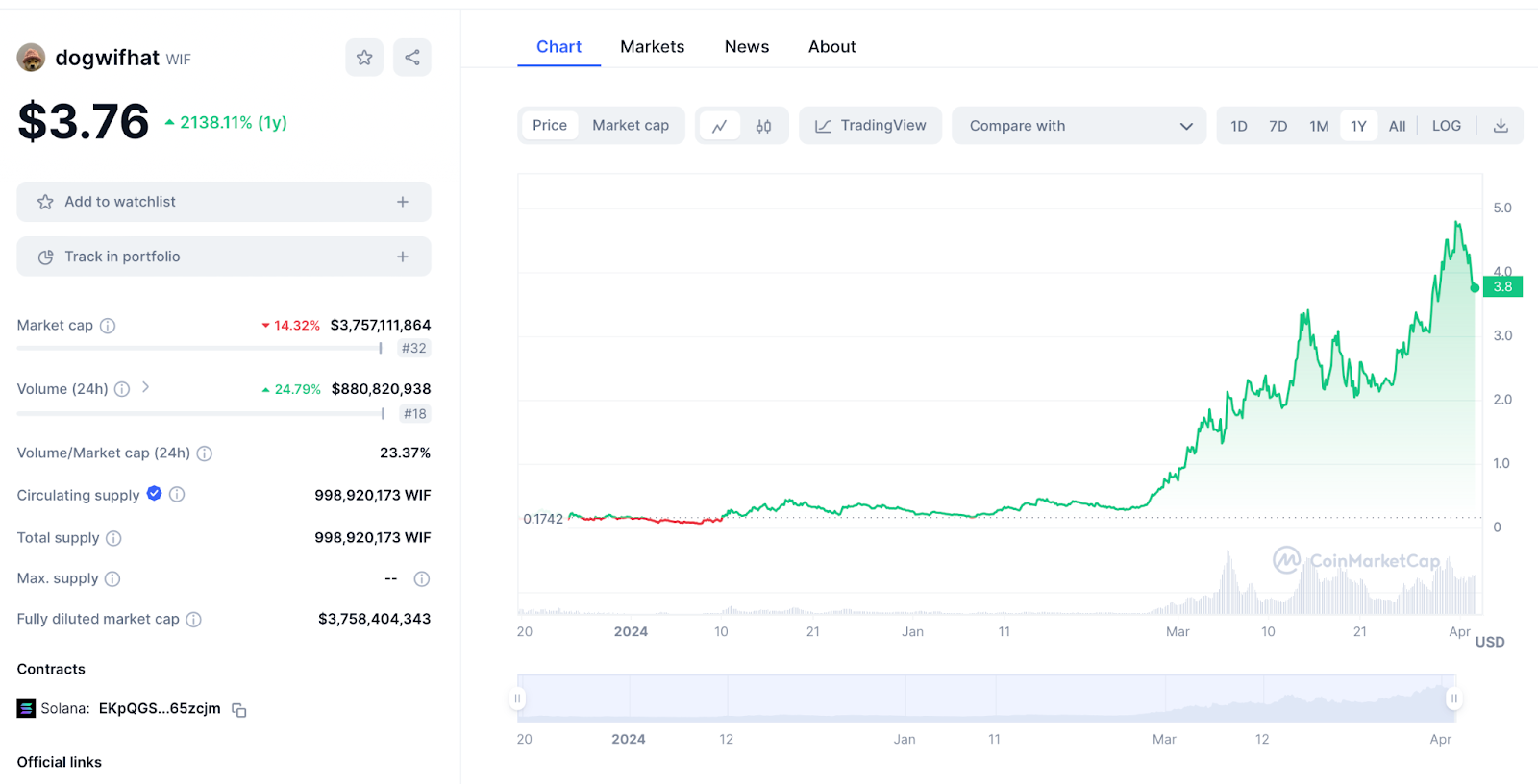The image size is (1538, 784).
Task: Click the USD currency label on chart
Action: 1490,643
